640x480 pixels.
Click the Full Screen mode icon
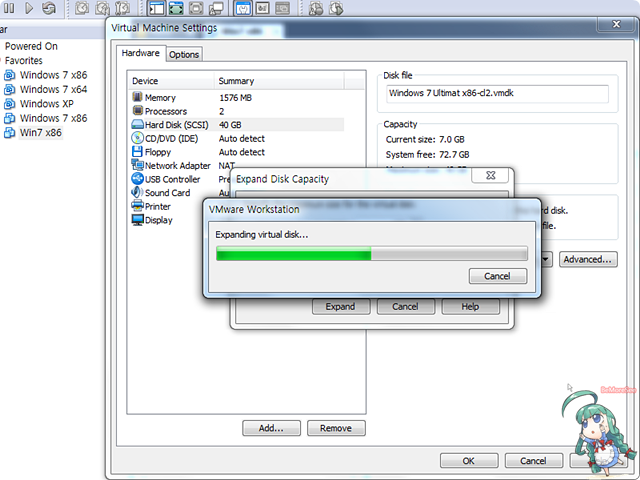[176, 8]
